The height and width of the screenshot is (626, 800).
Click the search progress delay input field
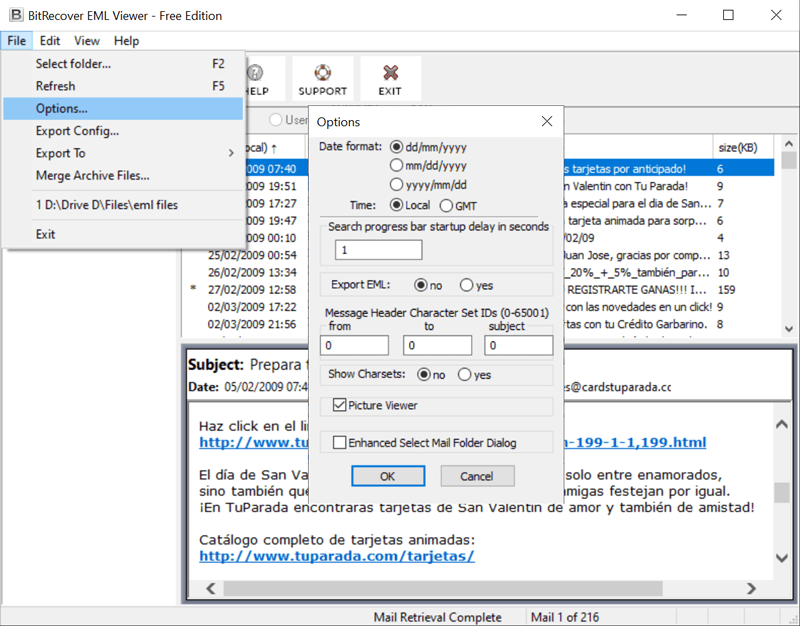click(379, 250)
